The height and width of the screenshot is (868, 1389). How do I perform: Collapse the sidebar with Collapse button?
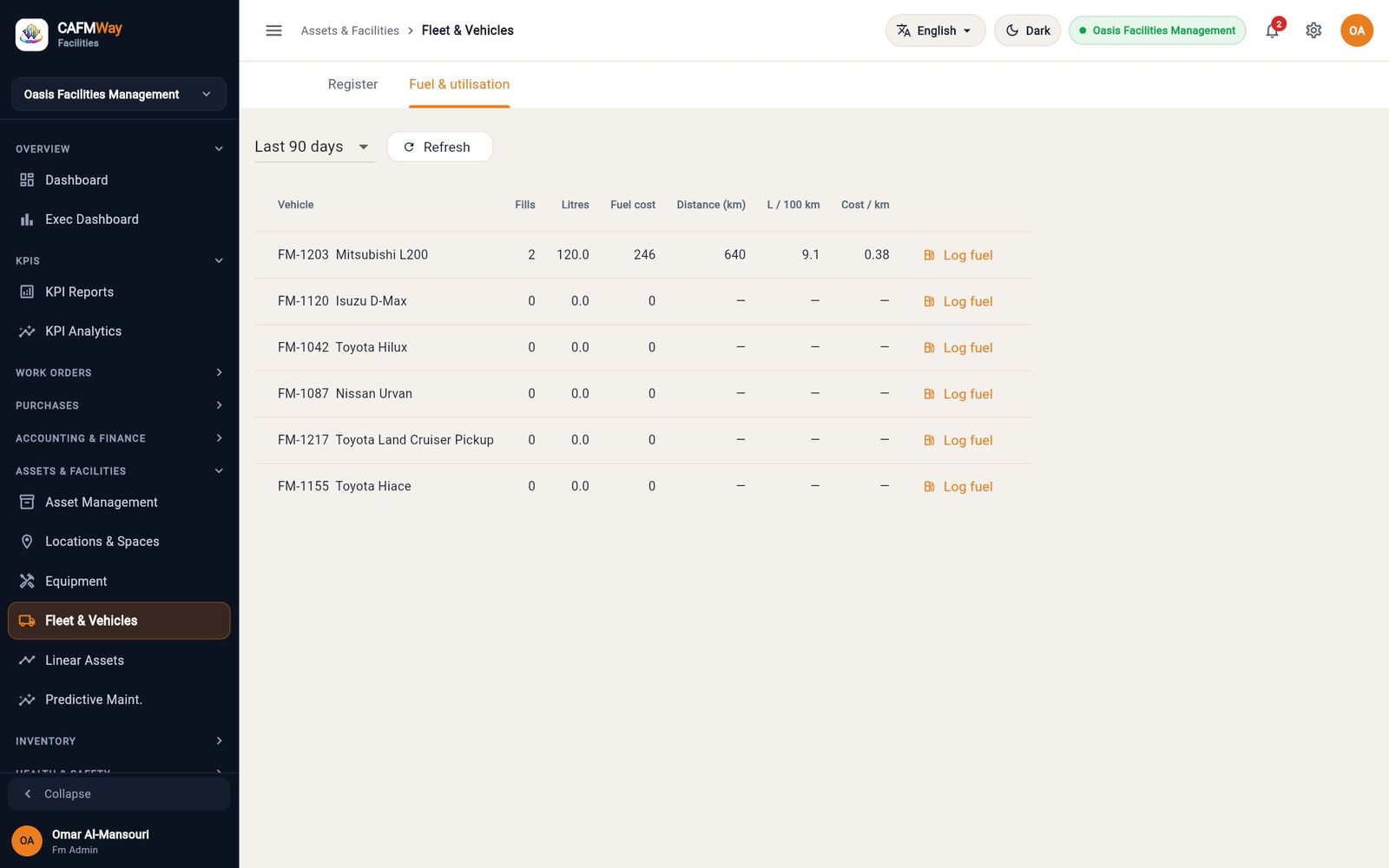tap(119, 794)
